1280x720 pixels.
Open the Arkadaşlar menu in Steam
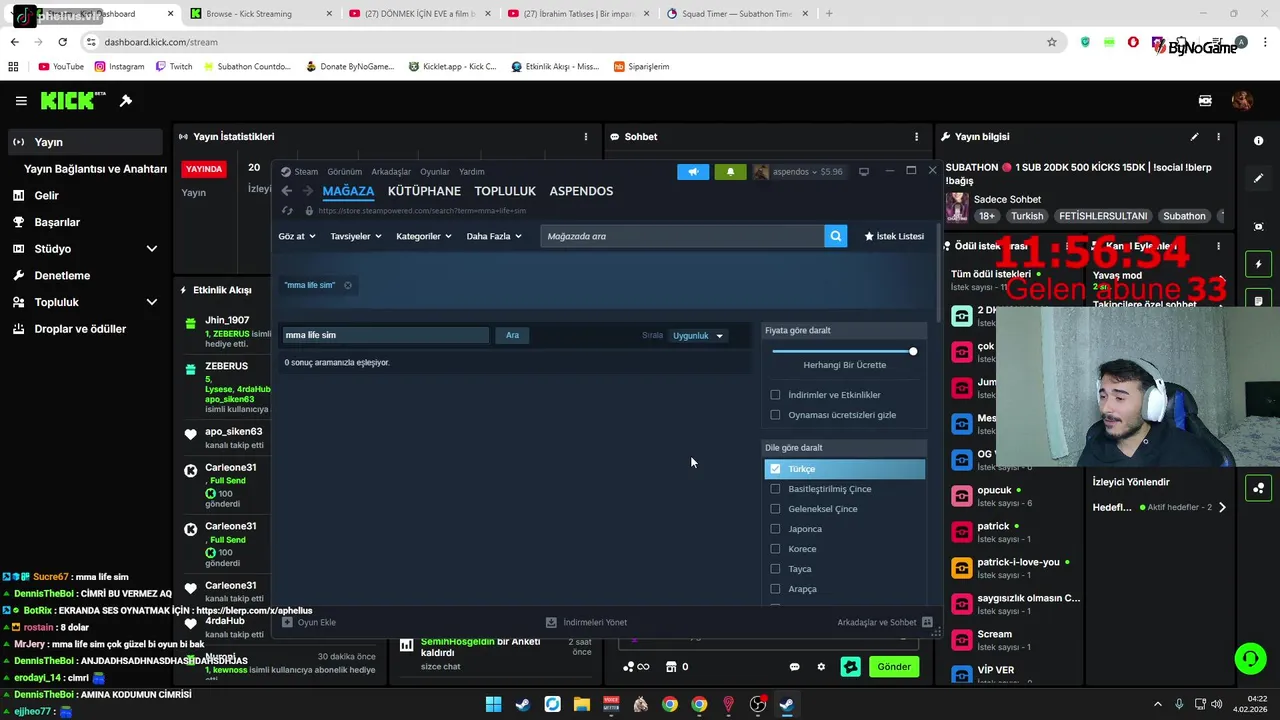pyautogui.click(x=391, y=172)
